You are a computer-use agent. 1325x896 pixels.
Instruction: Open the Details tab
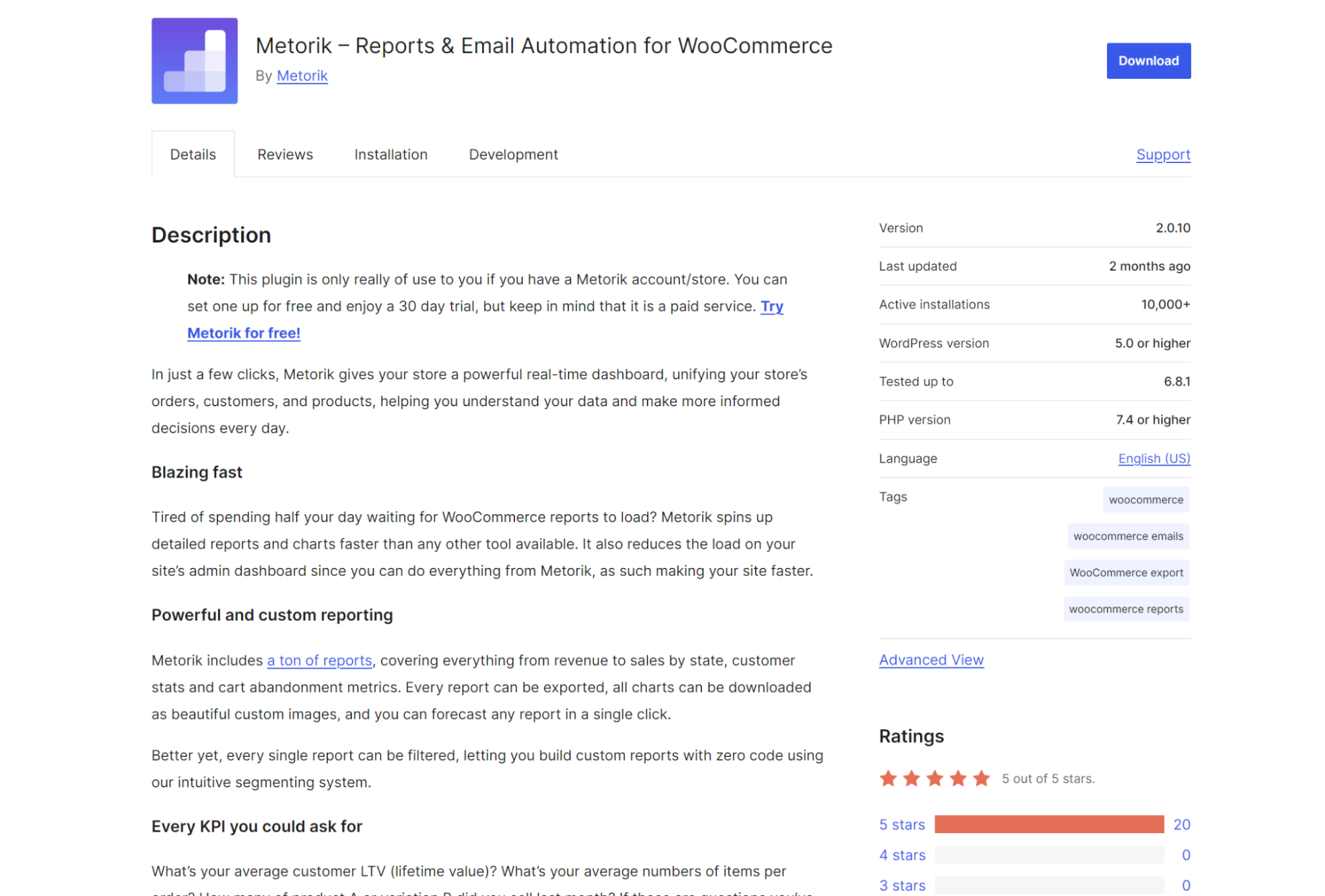click(x=193, y=154)
